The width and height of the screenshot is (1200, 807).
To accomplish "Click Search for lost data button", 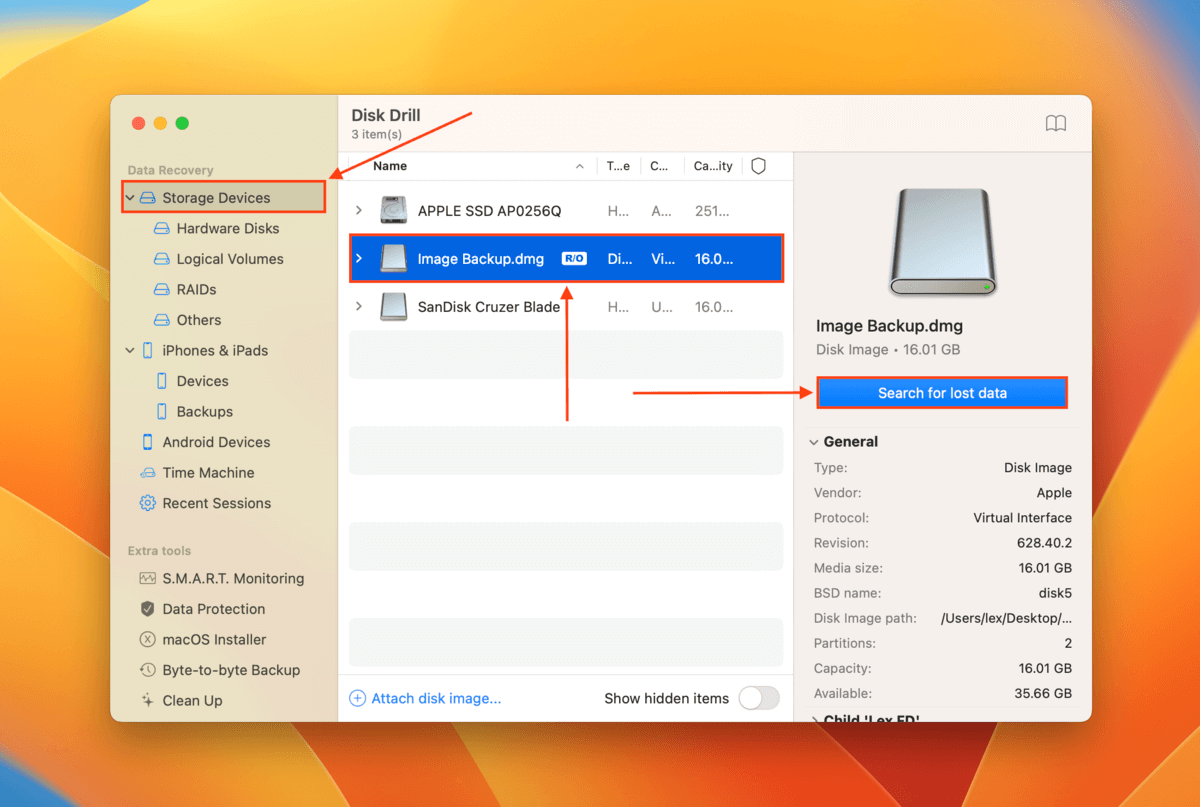I will [x=942, y=393].
